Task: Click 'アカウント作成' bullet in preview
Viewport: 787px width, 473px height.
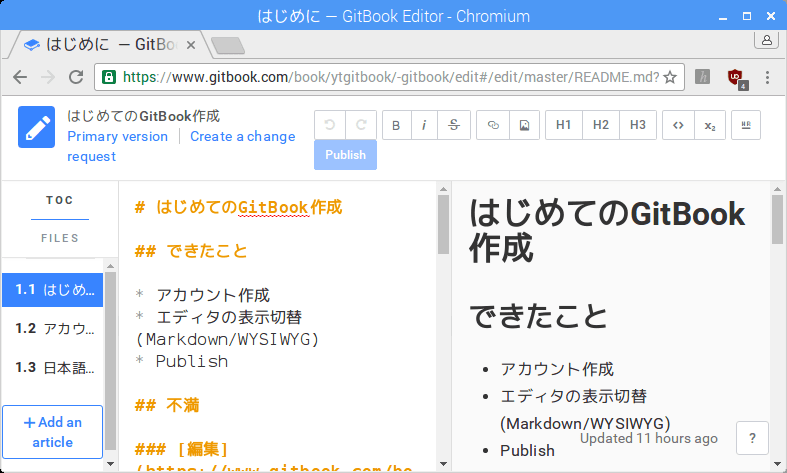Action: pos(557,370)
